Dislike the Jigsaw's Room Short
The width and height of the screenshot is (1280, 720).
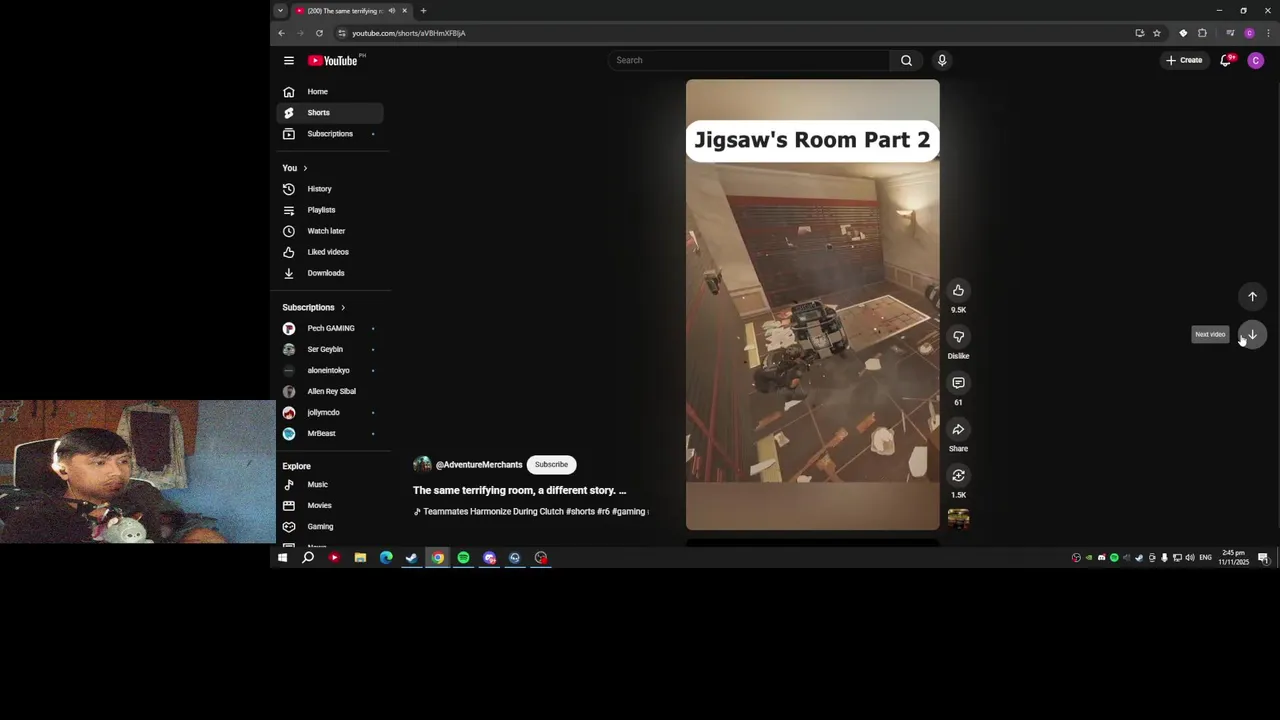(958, 337)
